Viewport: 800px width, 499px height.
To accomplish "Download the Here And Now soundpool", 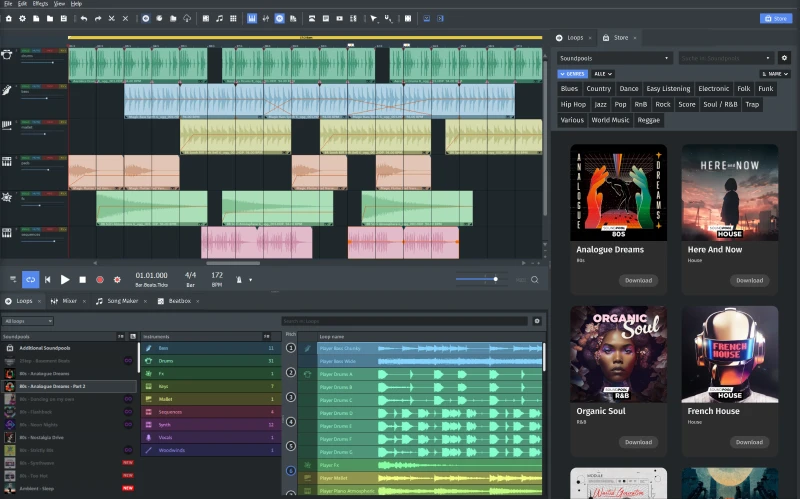I will coord(749,280).
